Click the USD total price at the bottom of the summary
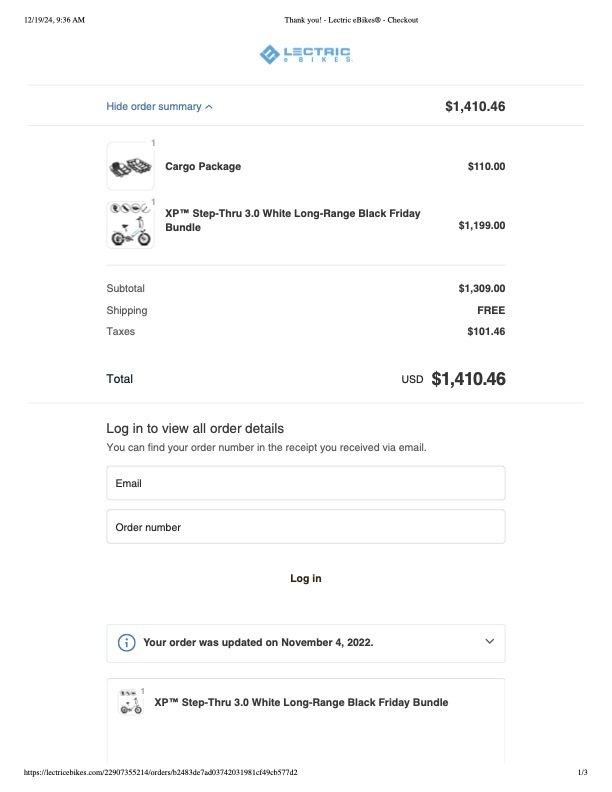The height and width of the screenshot is (792, 612). pos(468,379)
